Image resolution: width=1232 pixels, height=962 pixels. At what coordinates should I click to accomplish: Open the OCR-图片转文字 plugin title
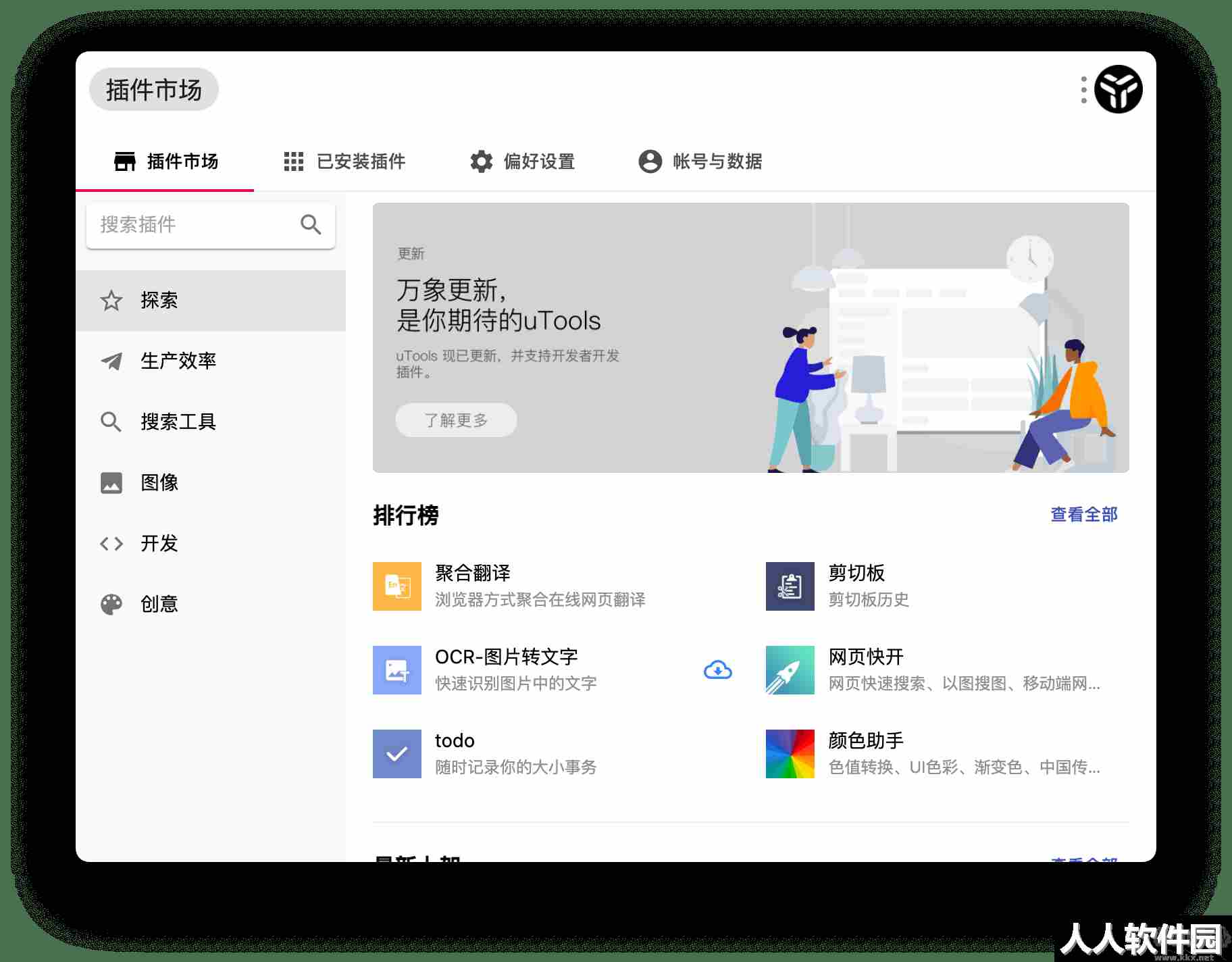507,657
